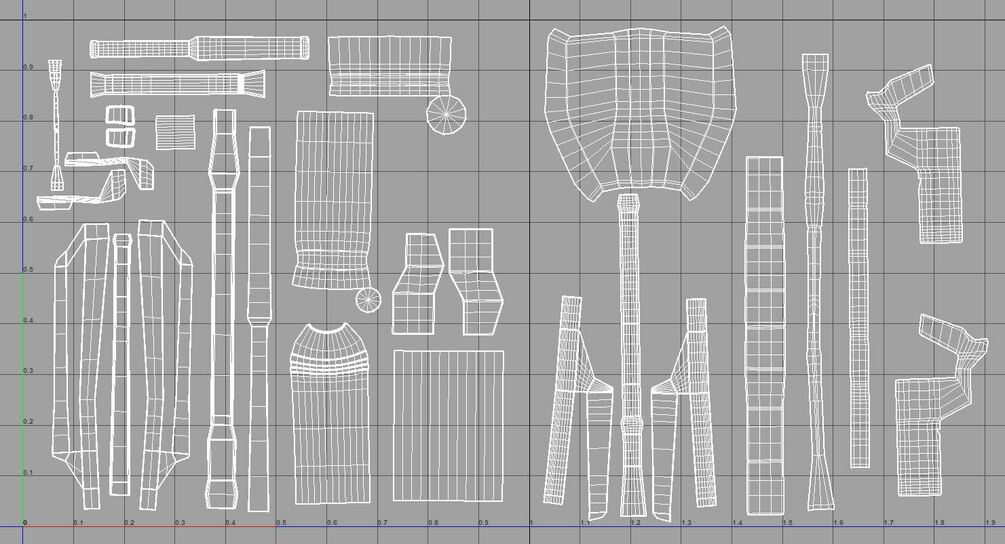
Task: Select plain tall strip with tapered notch
Action: point(259,318)
